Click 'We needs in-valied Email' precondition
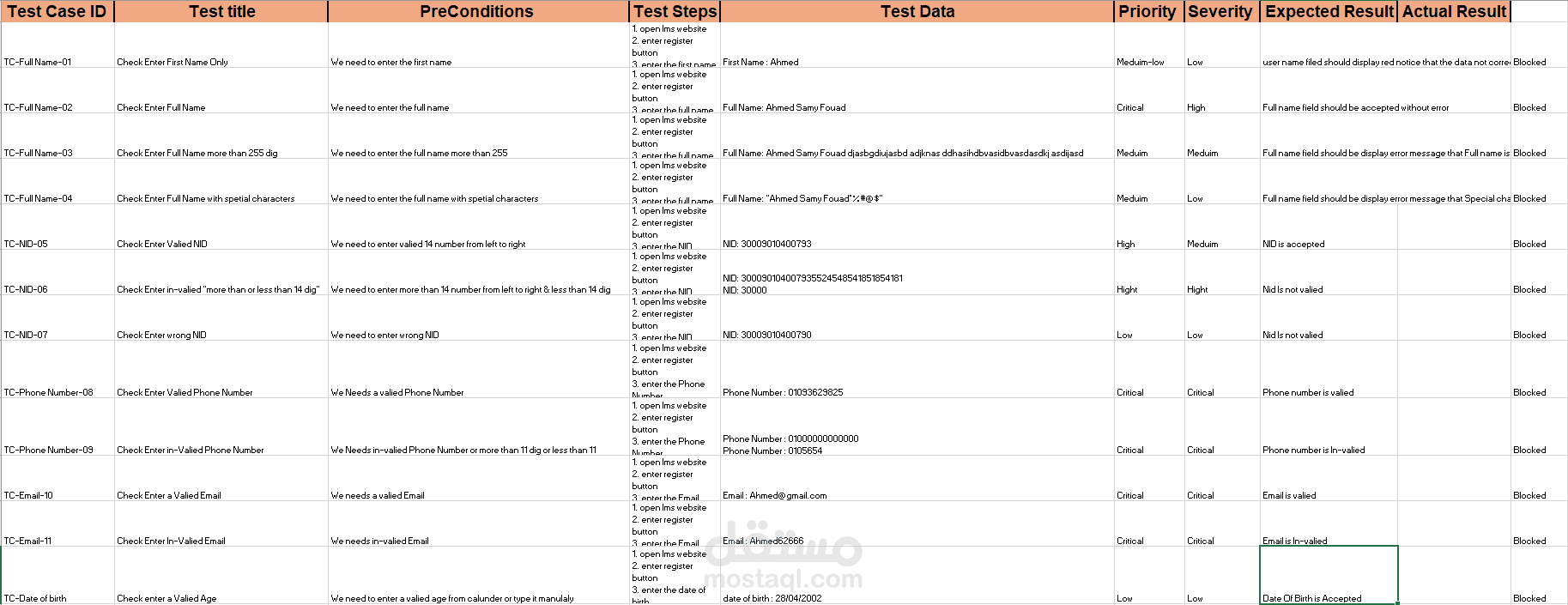 478,524
